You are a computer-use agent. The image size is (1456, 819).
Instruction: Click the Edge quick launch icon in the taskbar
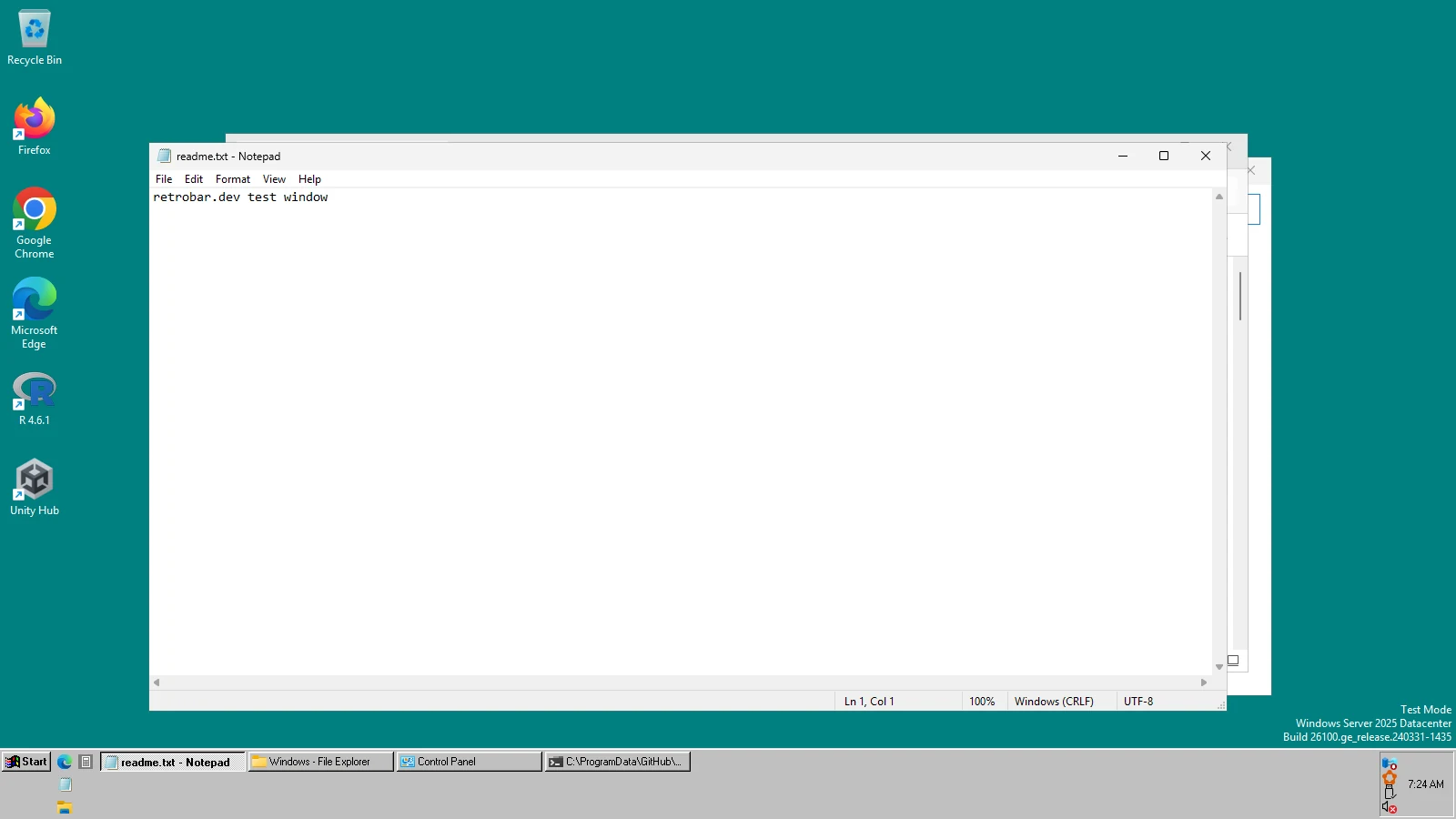tap(65, 762)
